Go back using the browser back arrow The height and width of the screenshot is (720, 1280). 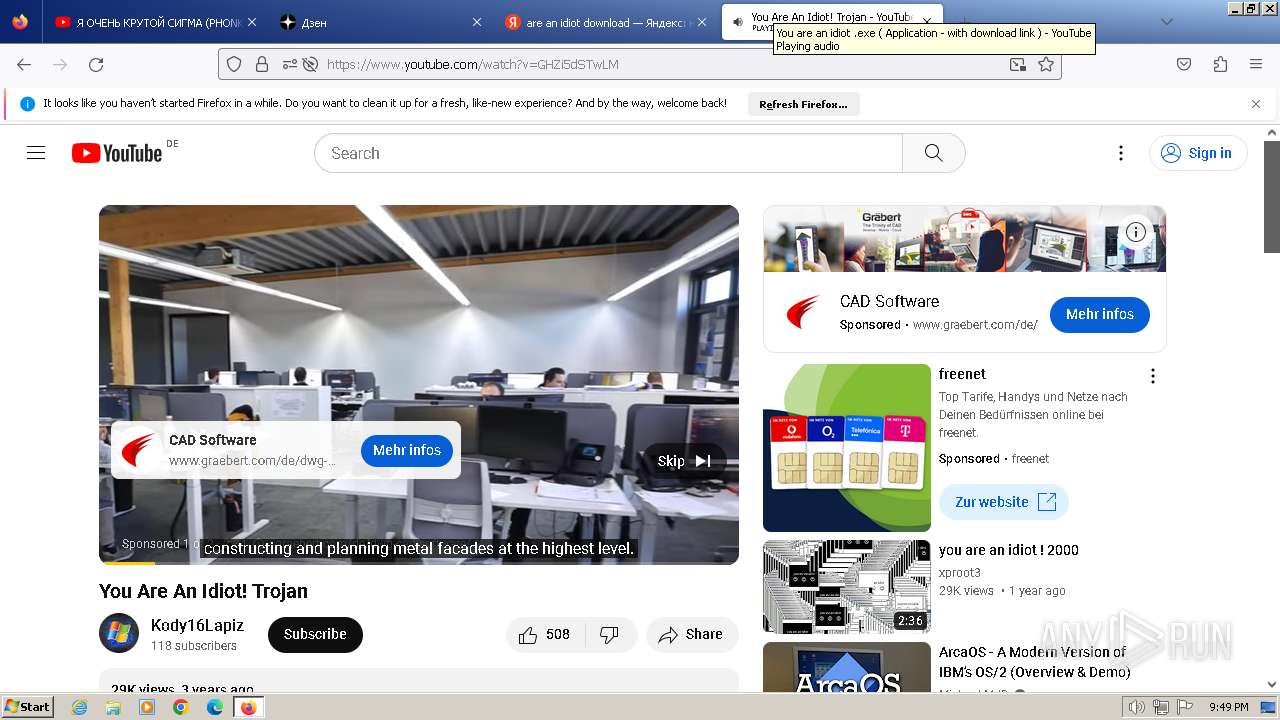(24, 64)
